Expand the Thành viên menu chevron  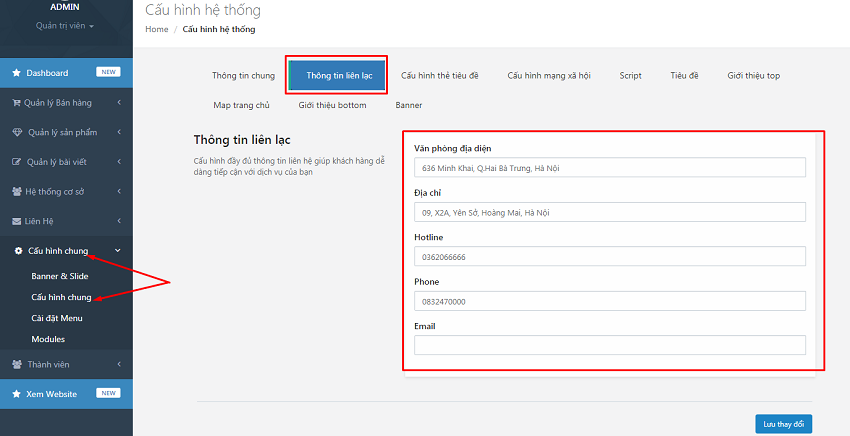click(x=118, y=365)
